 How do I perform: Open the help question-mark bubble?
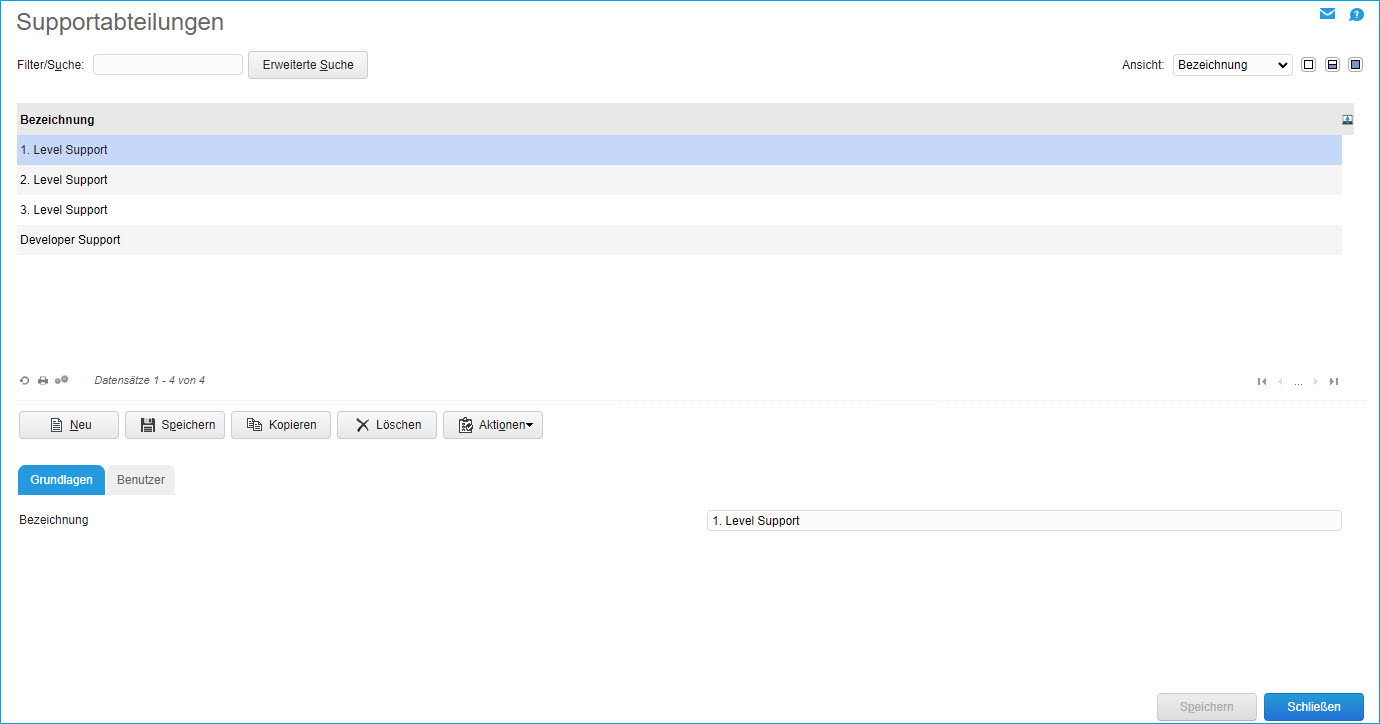click(x=1356, y=15)
